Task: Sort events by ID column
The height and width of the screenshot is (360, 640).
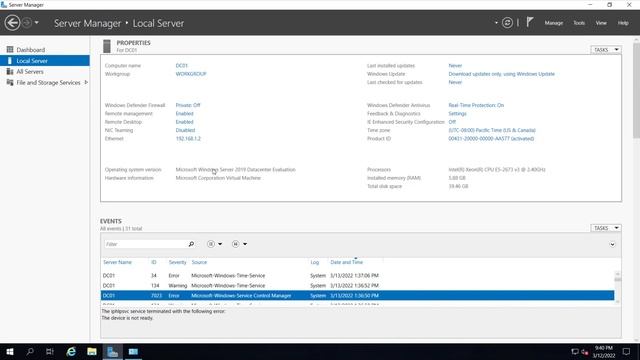Action: (x=153, y=262)
